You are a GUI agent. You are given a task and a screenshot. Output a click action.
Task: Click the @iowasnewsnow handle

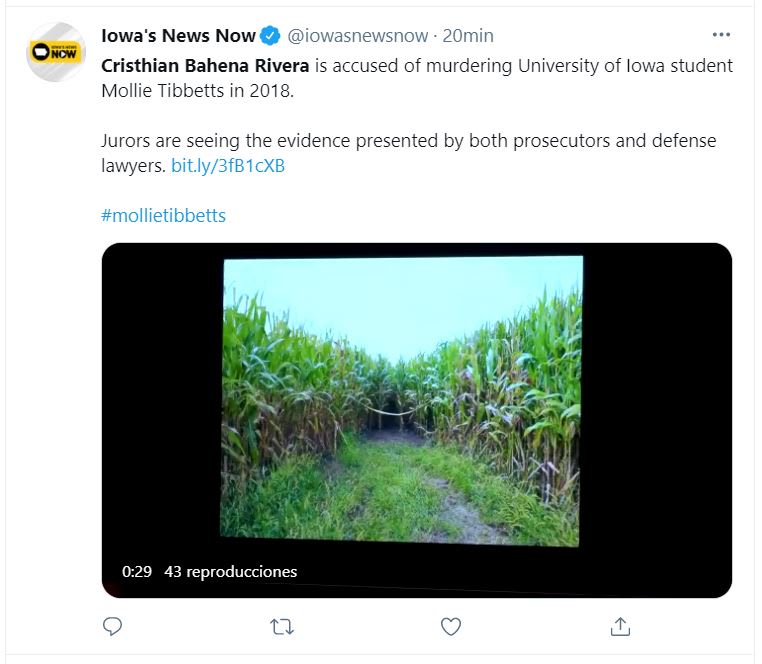pyautogui.click(x=357, y=36)
